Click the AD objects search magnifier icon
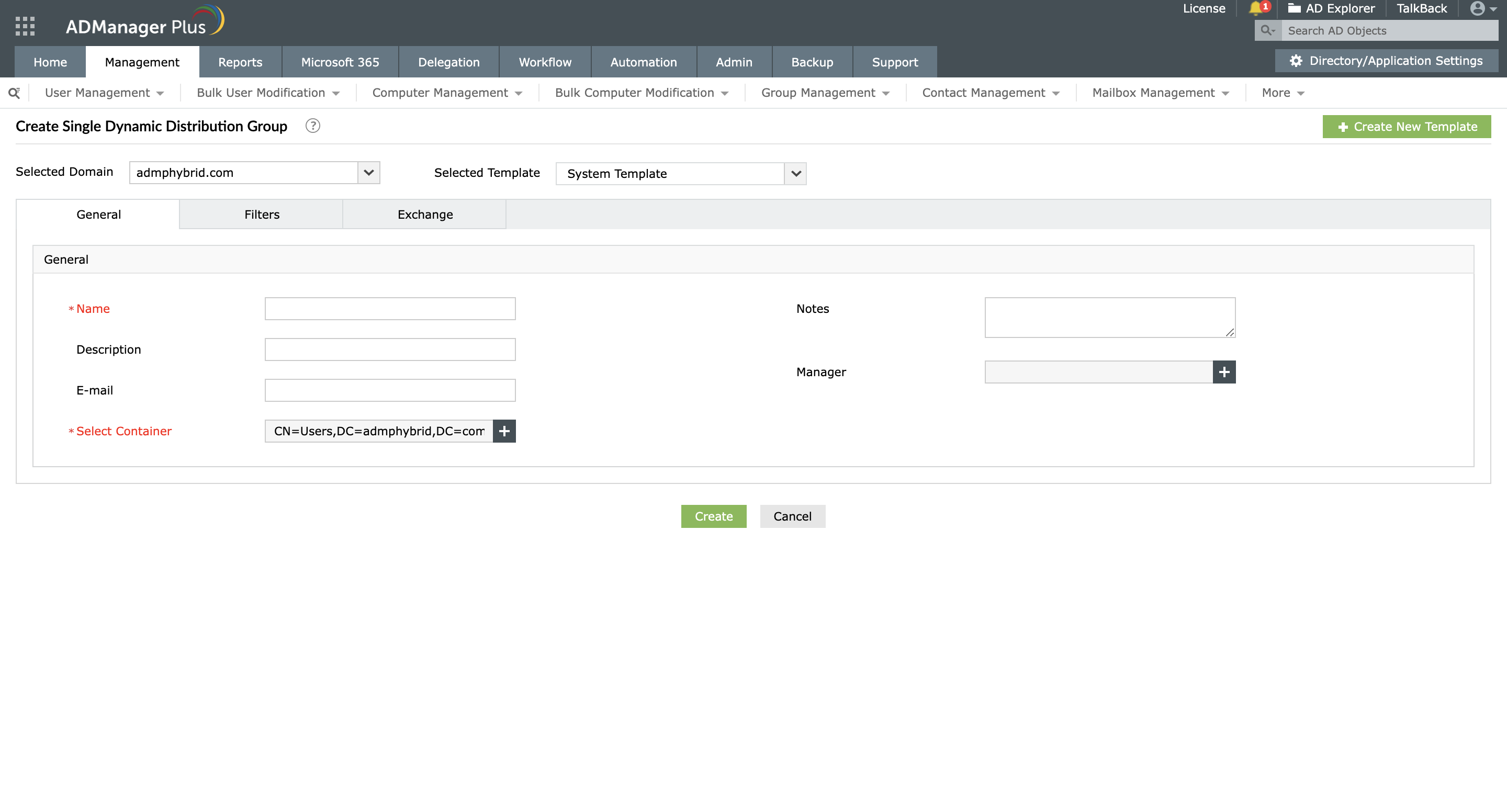The height and width of the screenshot is (812, 1507). point(1267,30)
